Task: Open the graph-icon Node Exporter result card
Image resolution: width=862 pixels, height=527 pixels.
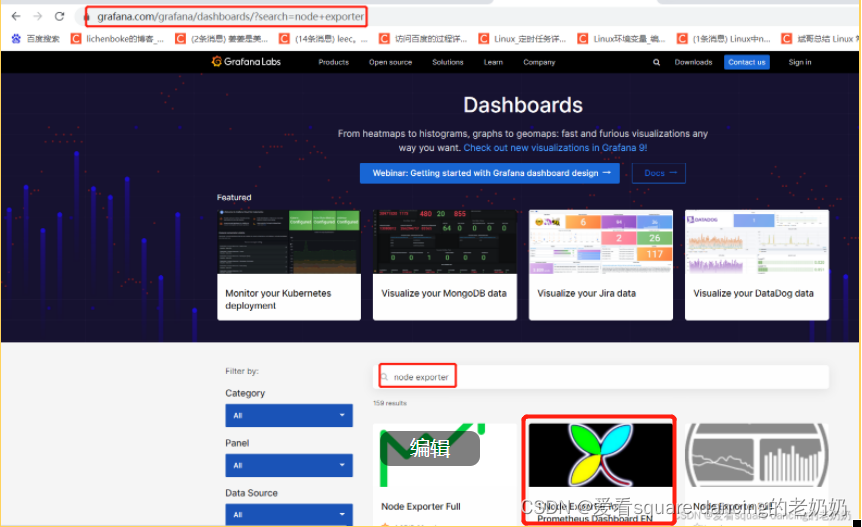Action: click(756, 473)
